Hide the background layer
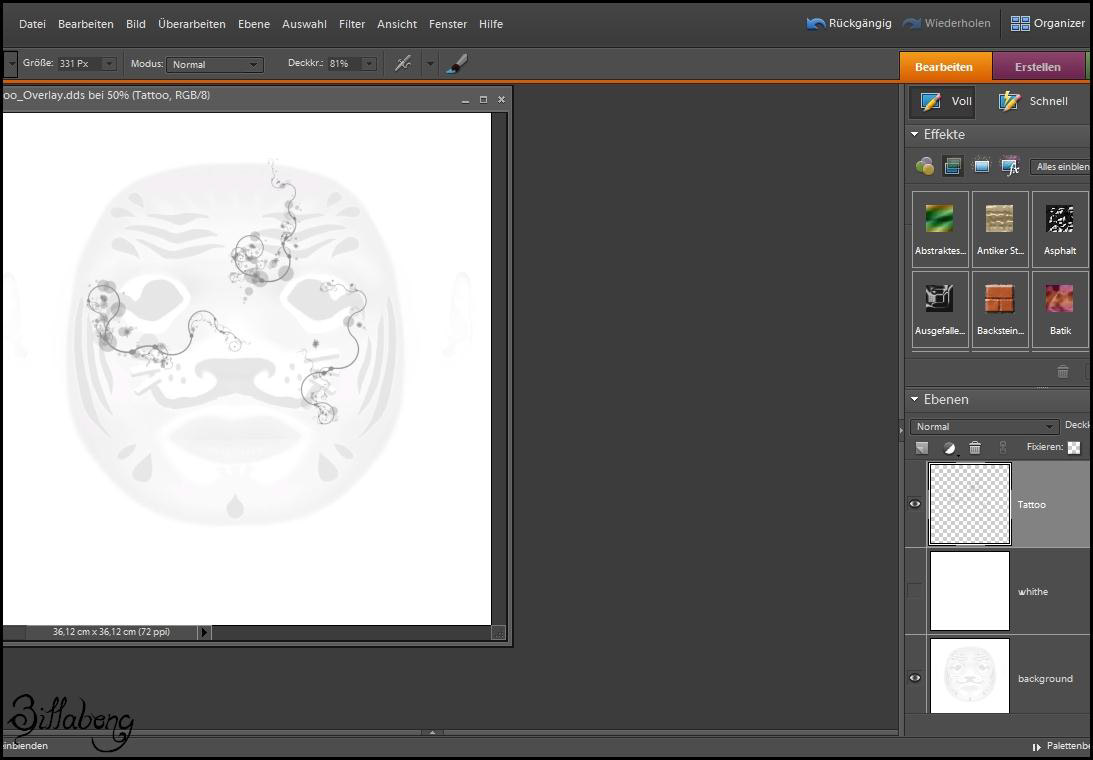Image resolution: width=1093 pixels, height=760 pixels. [x=915, y=678]
